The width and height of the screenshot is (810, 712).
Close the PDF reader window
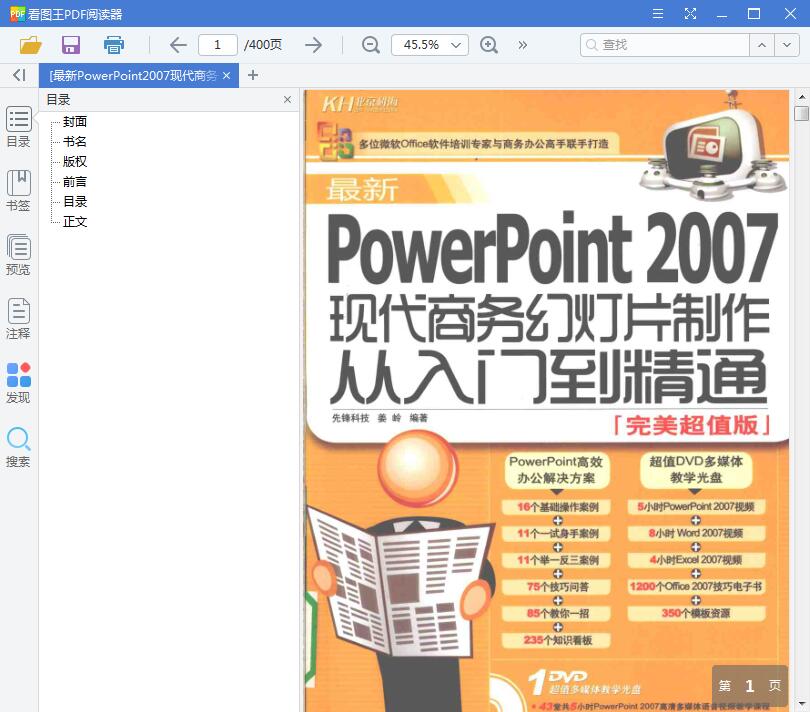(x=790, y=13)
